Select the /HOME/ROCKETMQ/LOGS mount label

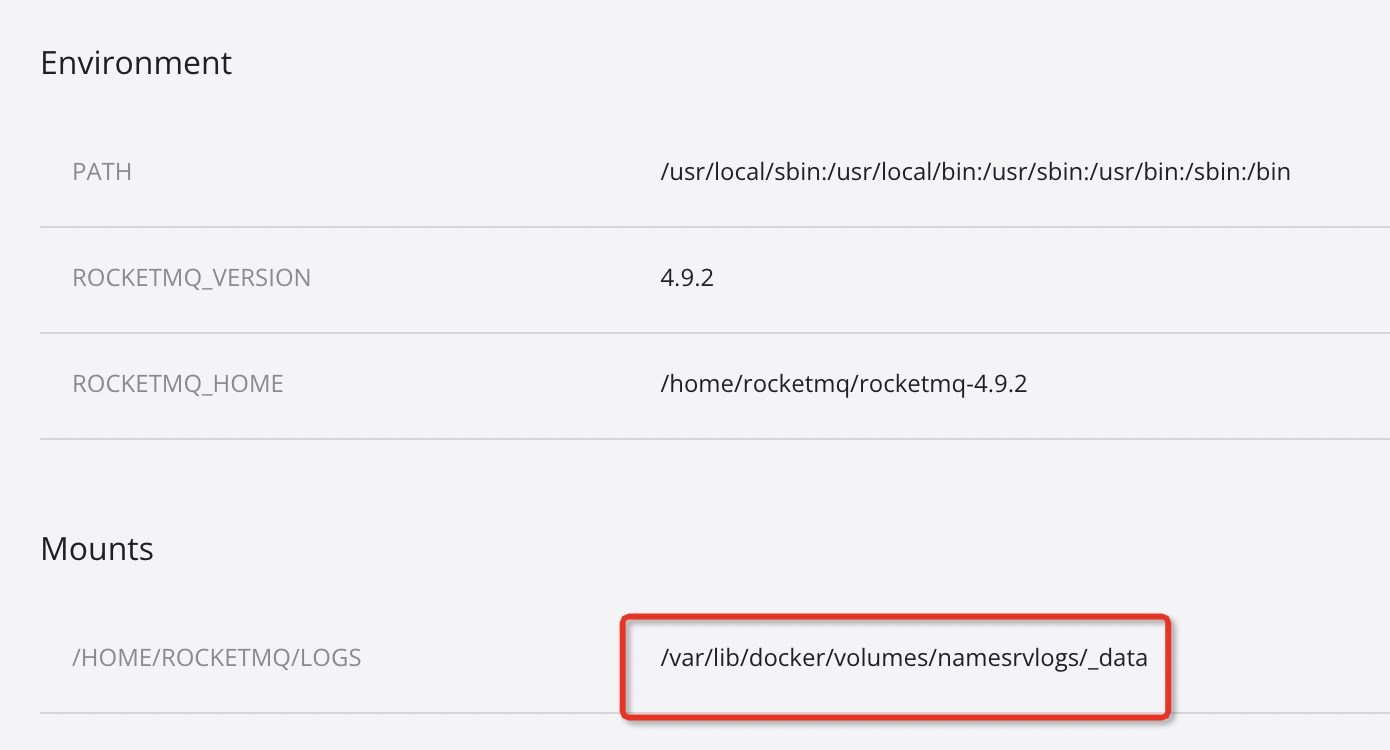pyautogui.click(x=217, y=658)
